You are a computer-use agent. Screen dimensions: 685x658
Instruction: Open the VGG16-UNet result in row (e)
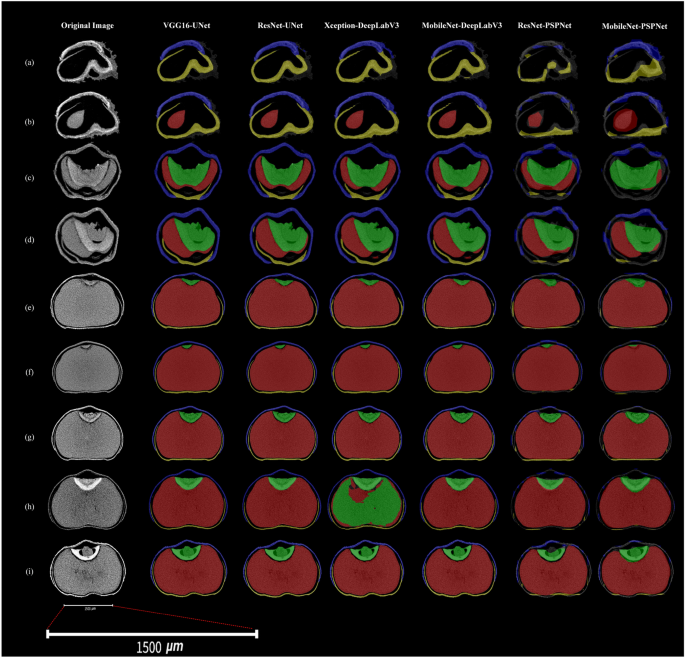click(x=188, y=301)
